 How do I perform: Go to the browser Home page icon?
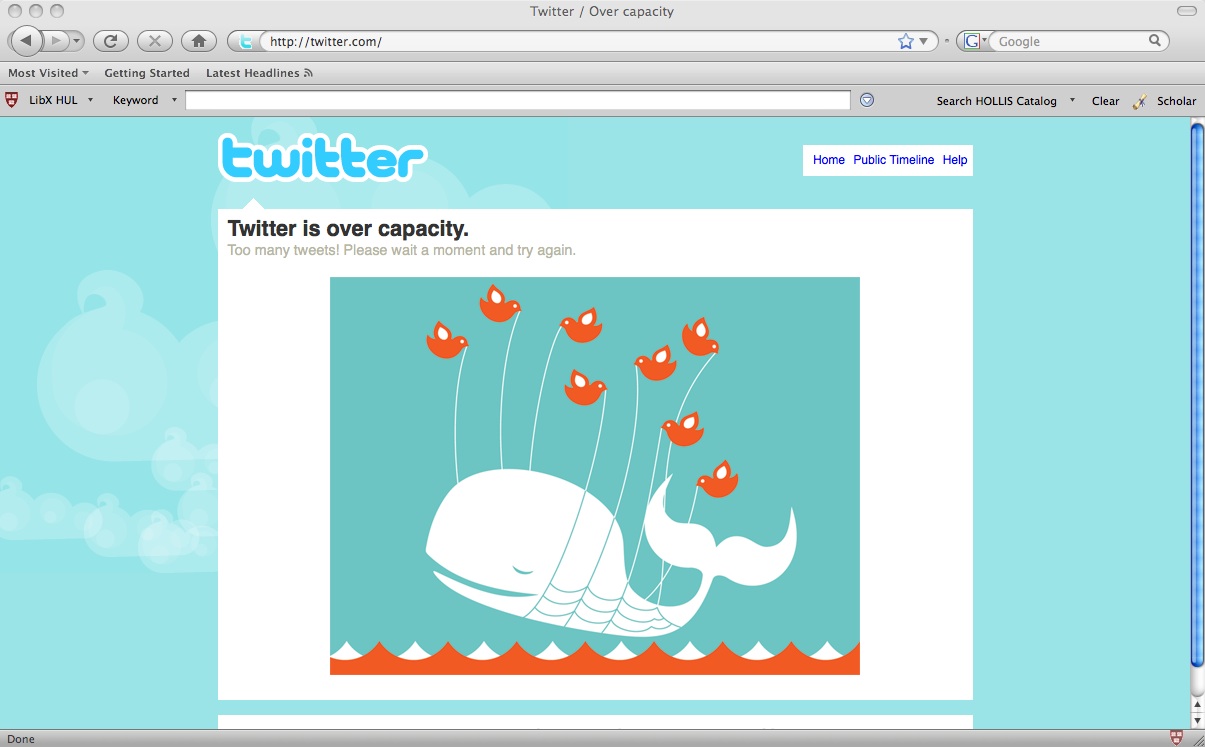click(198, 41)
